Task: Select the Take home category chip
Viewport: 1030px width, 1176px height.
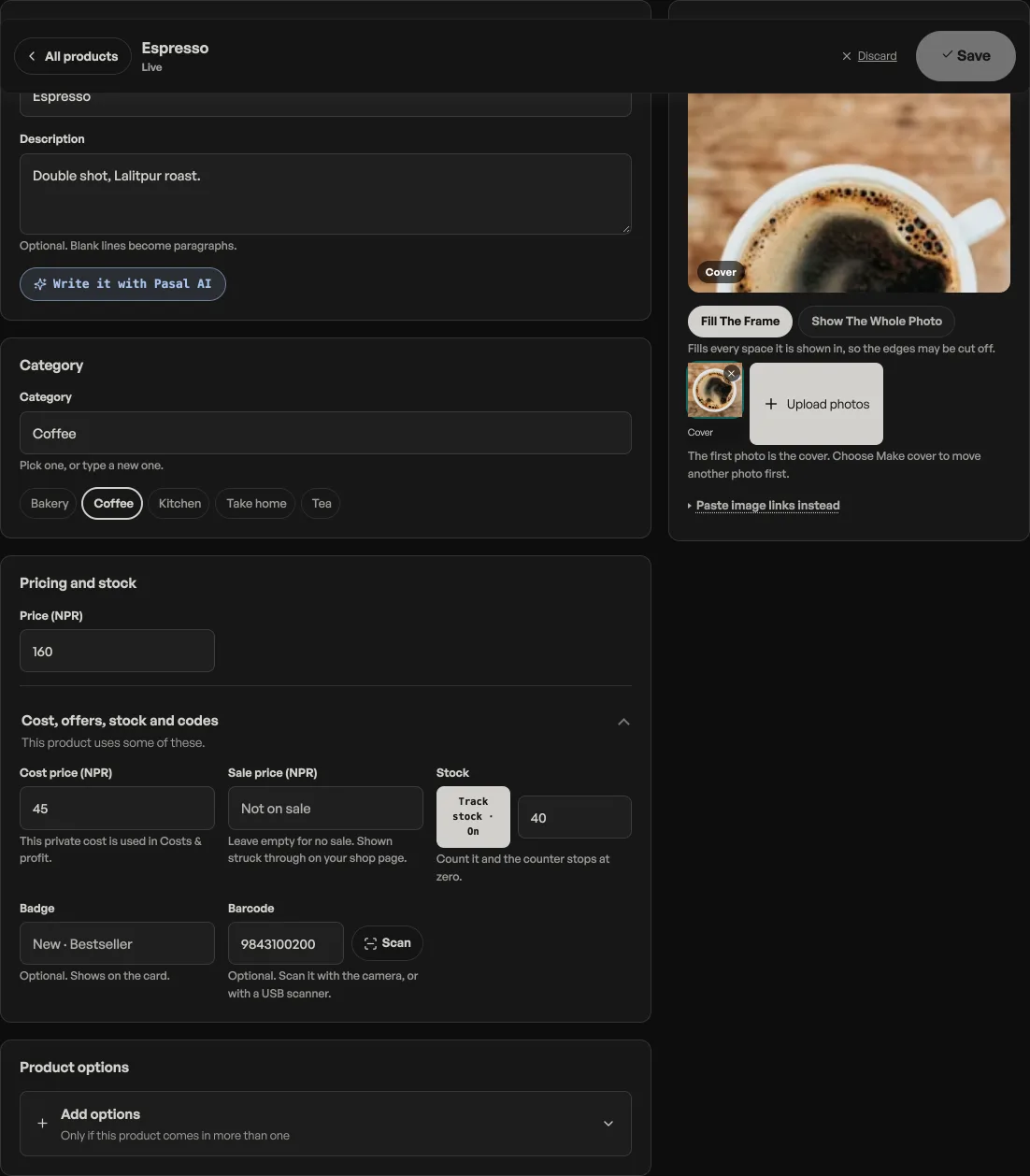Action: tap(256, 503)
